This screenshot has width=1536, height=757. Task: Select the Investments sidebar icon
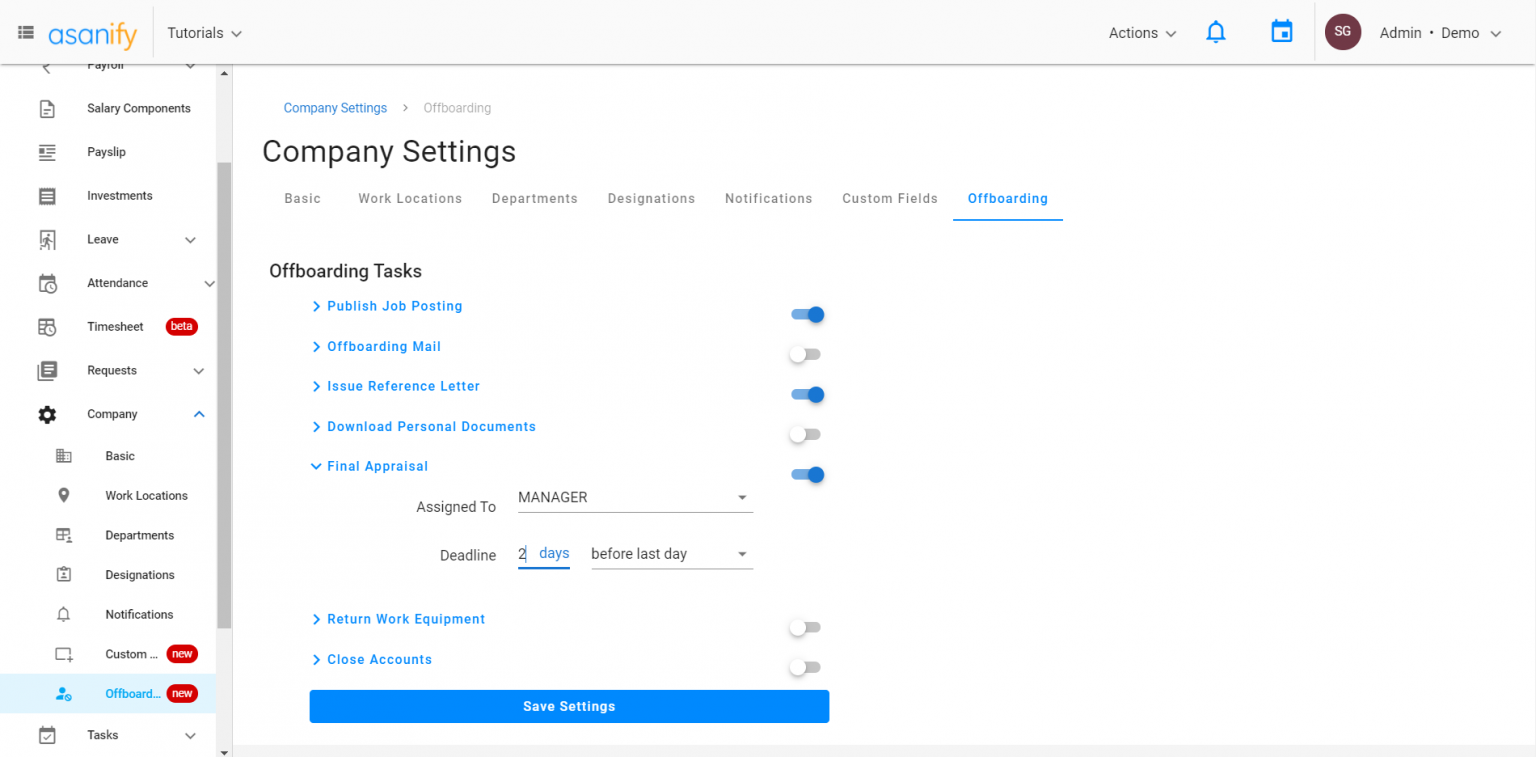47,195
